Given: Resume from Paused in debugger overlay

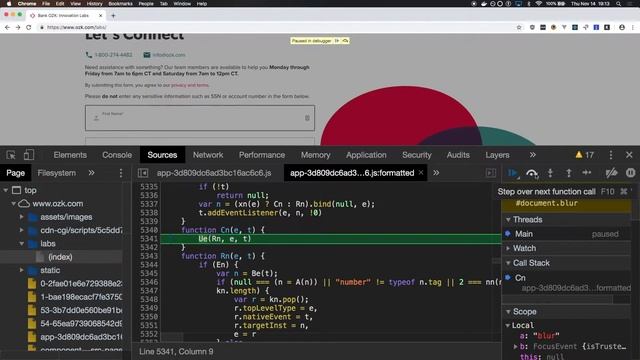Looking at the screenshot, I should [x=337, y=41].
